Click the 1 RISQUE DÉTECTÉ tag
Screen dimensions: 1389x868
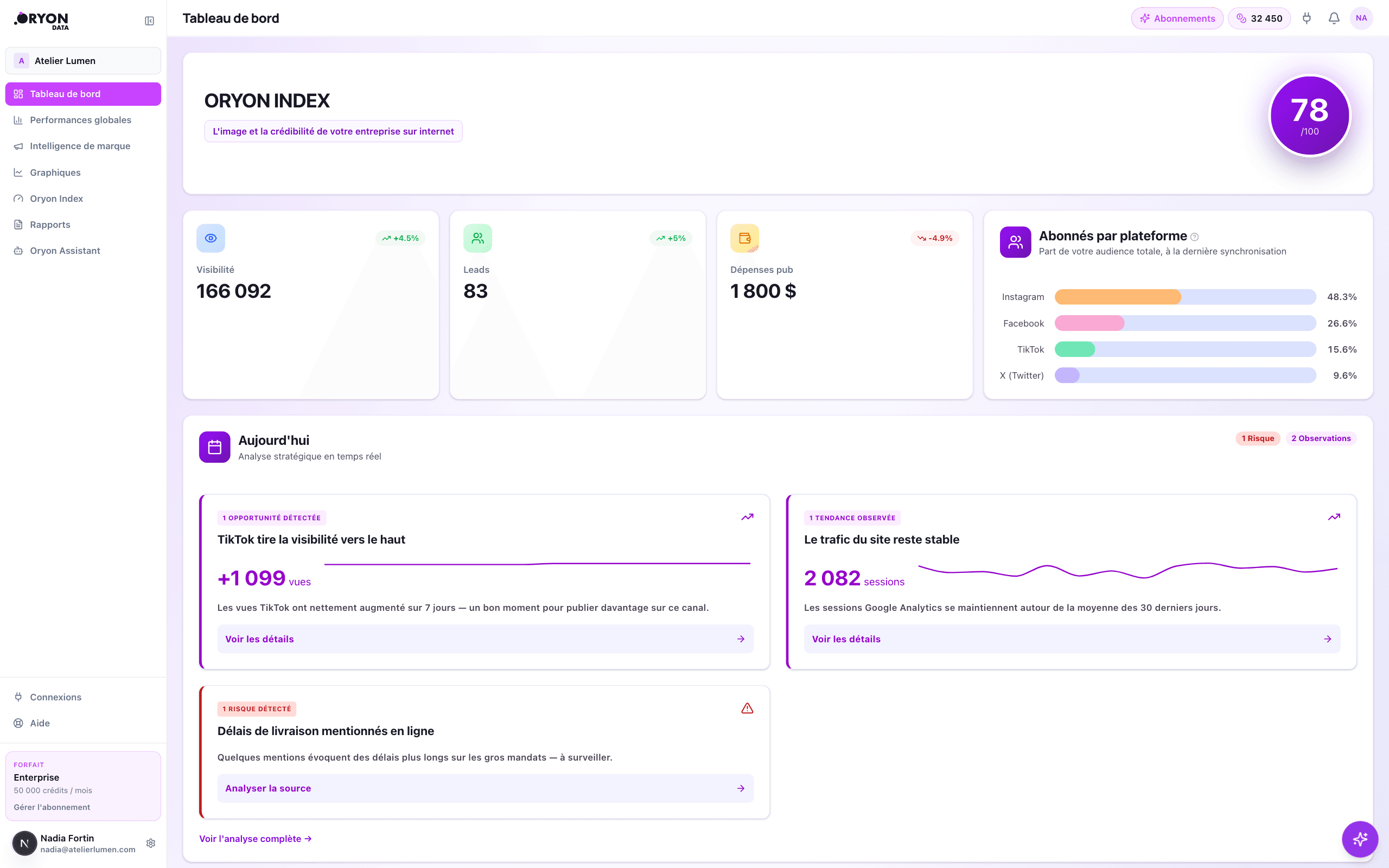click(x=257, y=709)
